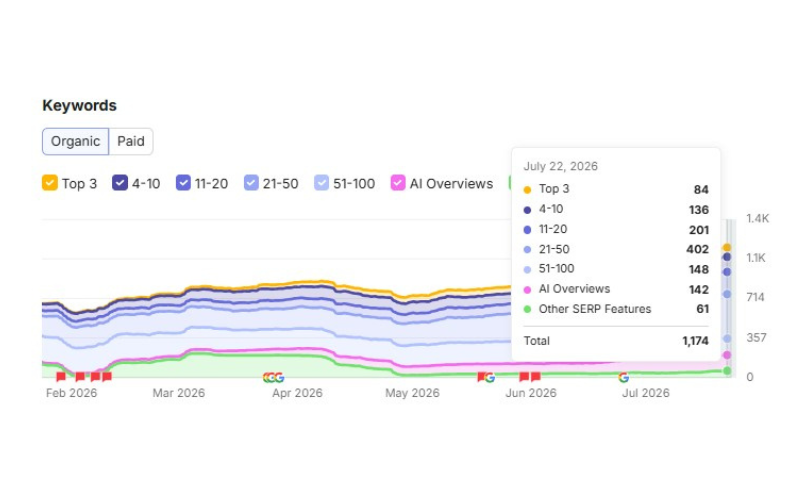Image resolution: width=800 pixels, height=500 pixels.
Task: Click 51-100 value 148 in tooltip
Action: 698,269
